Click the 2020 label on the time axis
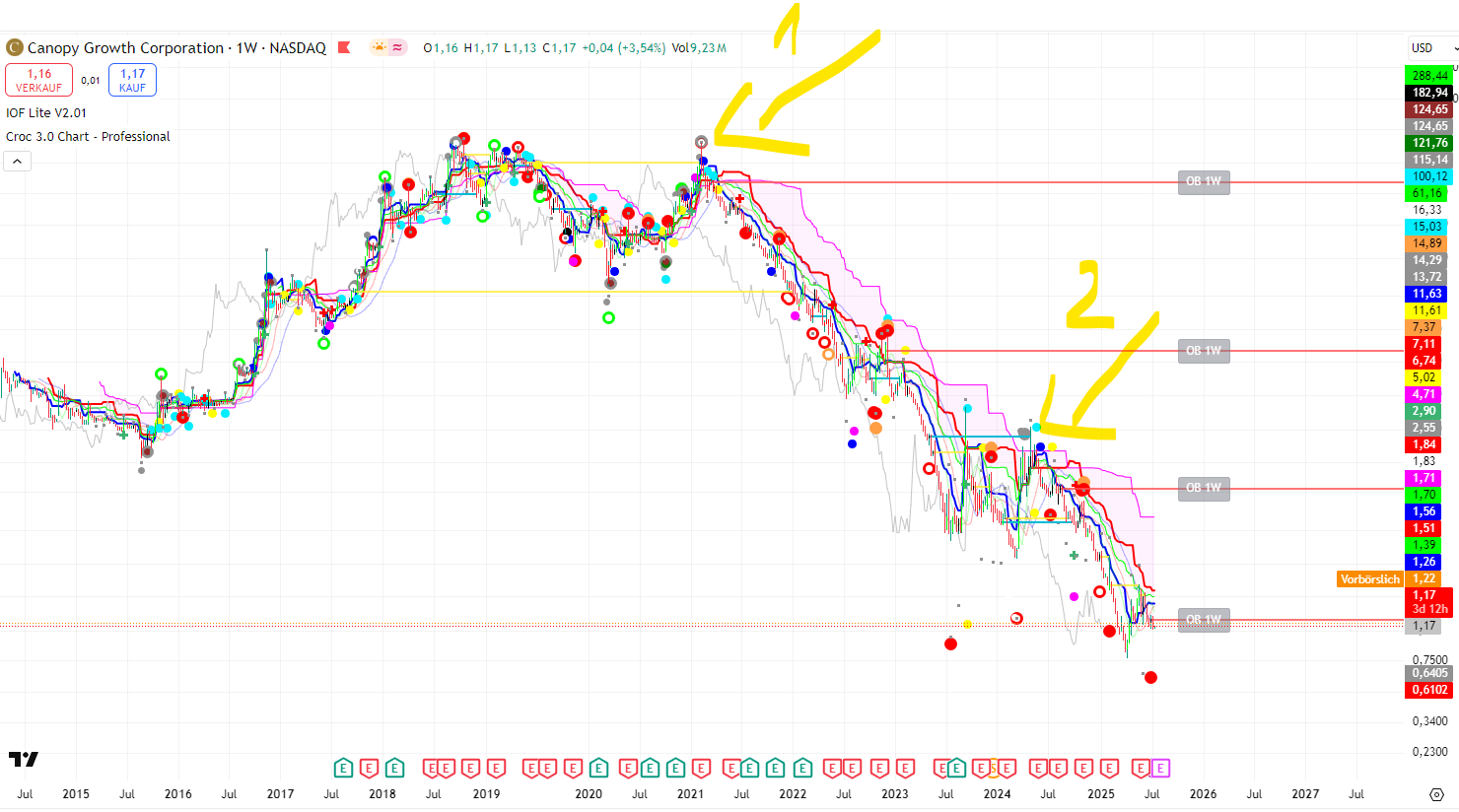This screenshot has height=812, width=1459. pyautogui.click(x=589, y=794)
